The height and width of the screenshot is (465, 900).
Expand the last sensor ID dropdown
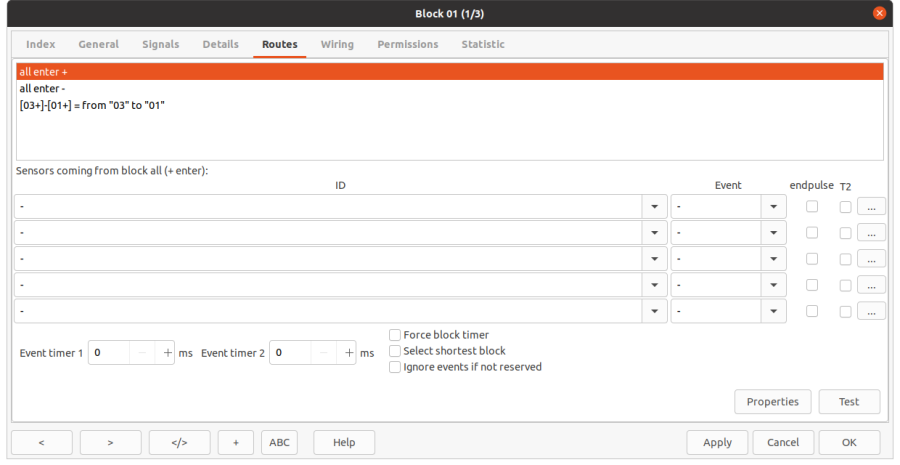coord(654,311)
